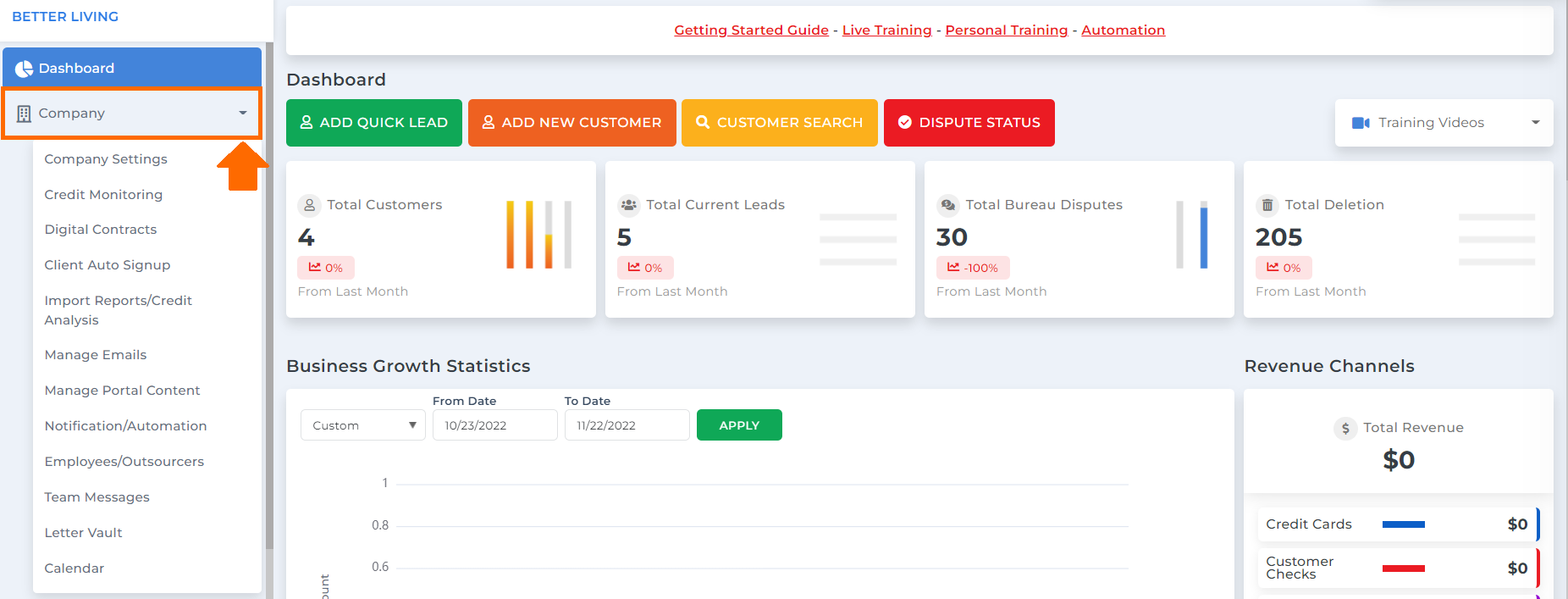Viewport: 1568px width, 599px height.
Task: Click the CUSTOMER SEARCH button
Action: (780, 123)
